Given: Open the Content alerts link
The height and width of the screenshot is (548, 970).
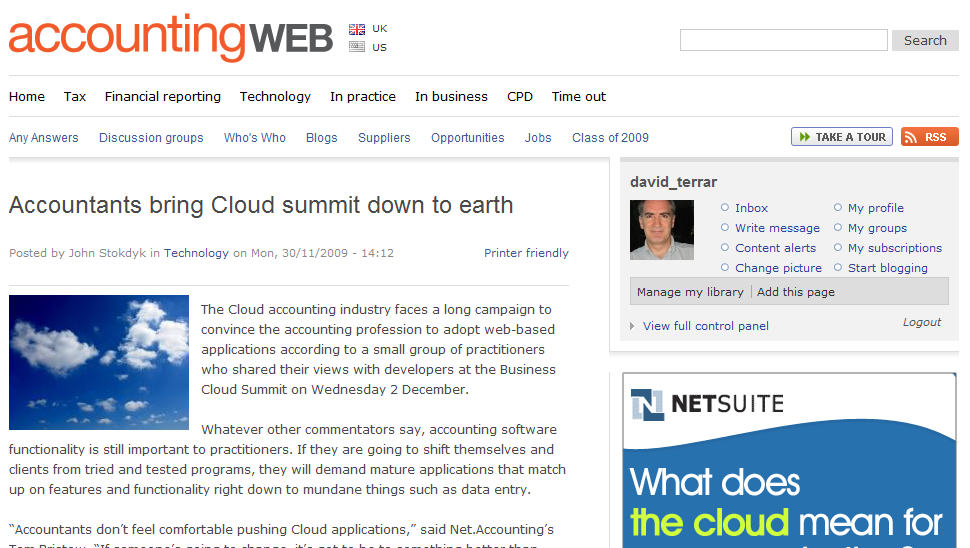Looking at the screenshot, I should tap(776, 248).
